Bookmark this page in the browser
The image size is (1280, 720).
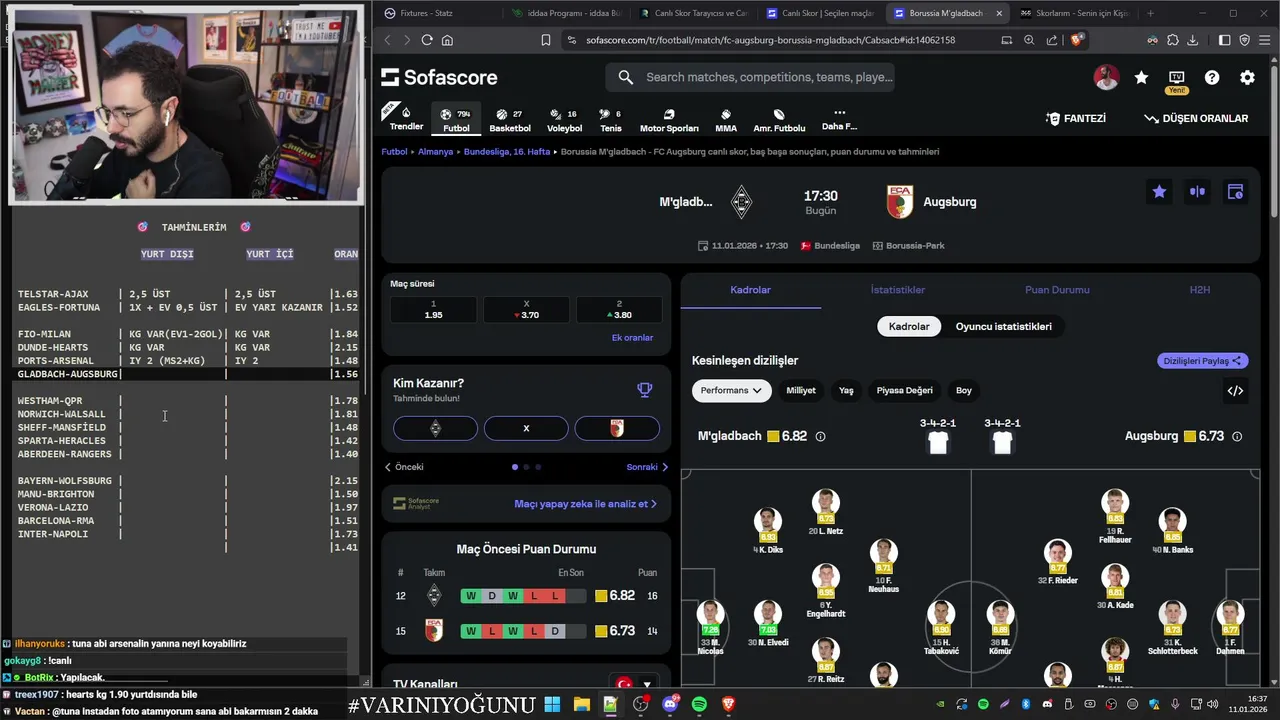pyautogui.click(x=546, y=40)
